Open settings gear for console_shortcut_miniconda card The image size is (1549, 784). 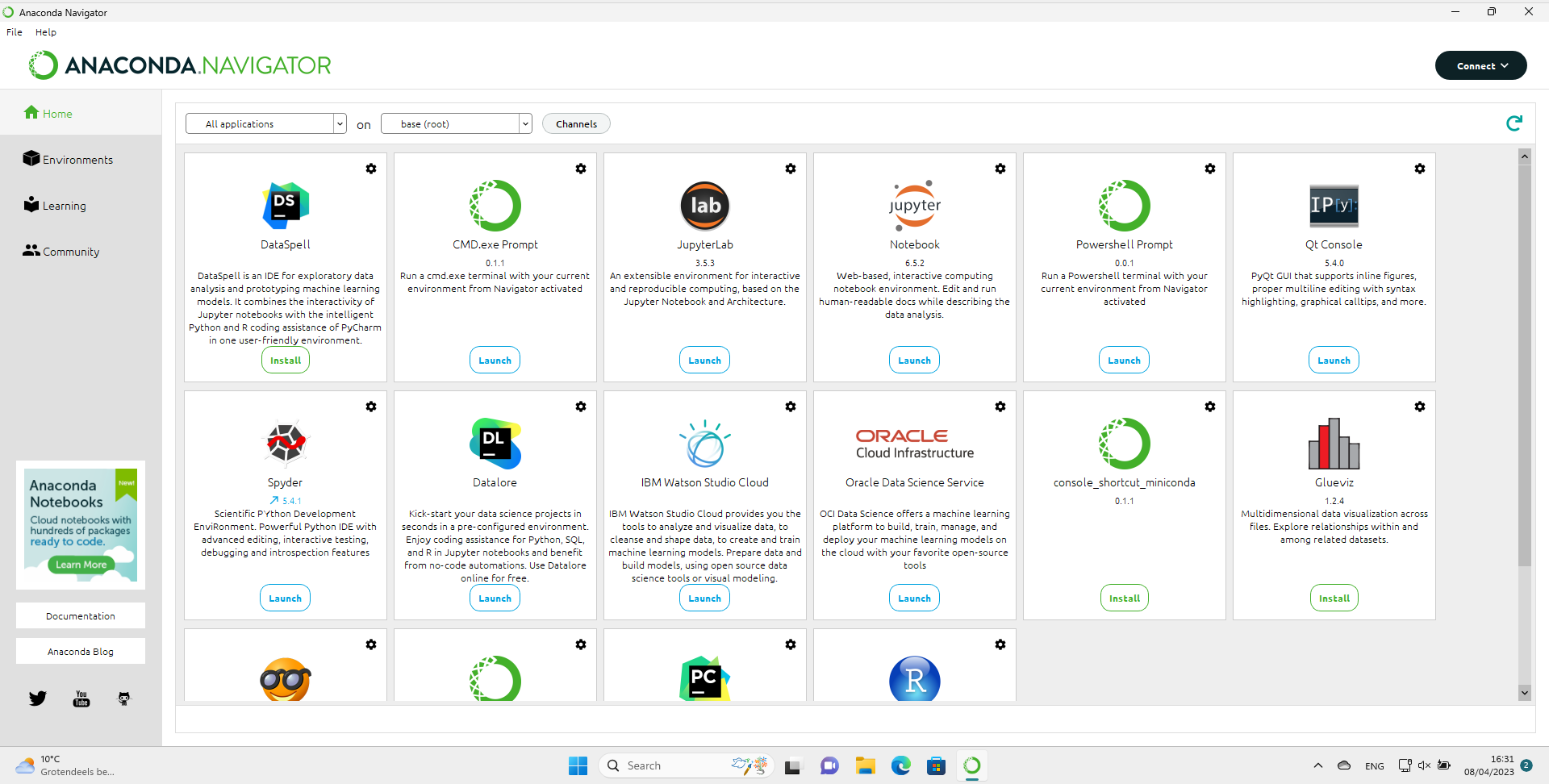point(1210,407)
